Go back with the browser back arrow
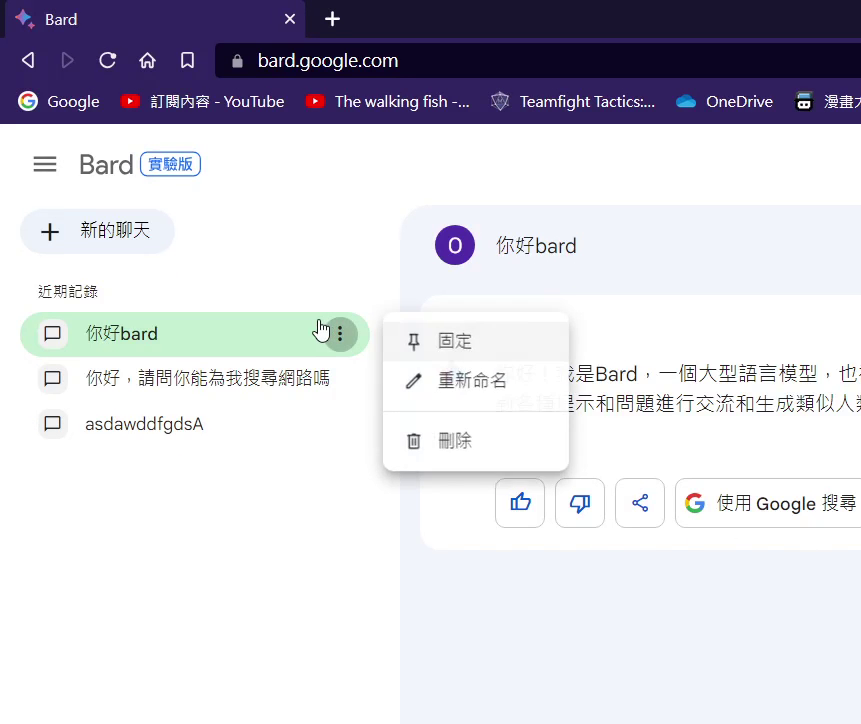Image resolution: width=861 pixels, height=724 pixels. pyautogui.click(x=29, y=60)
